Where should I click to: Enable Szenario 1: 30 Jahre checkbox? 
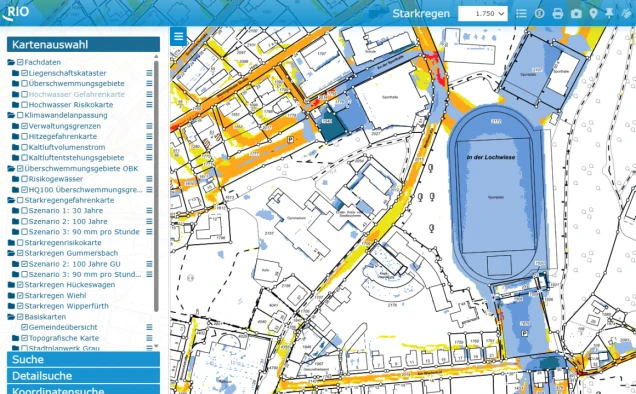[24, 211]
